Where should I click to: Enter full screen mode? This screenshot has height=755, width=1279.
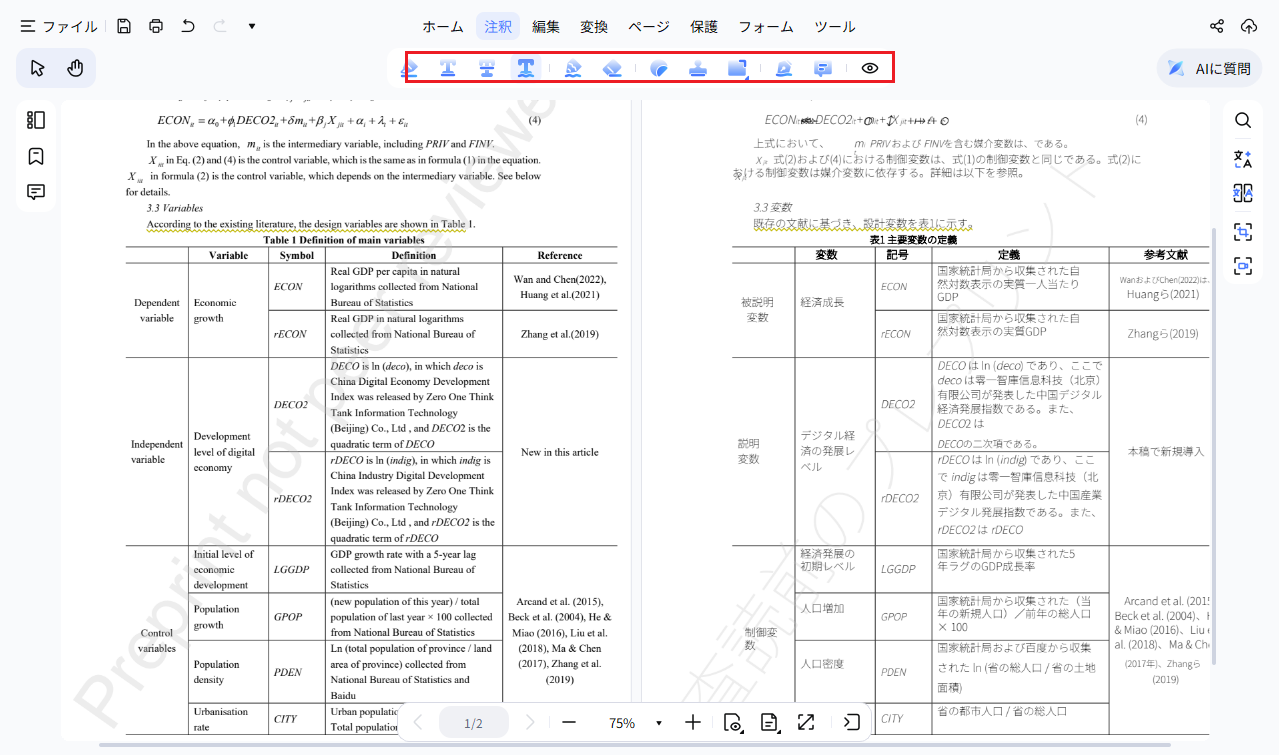pyautogui.click(x=805, y=722)
